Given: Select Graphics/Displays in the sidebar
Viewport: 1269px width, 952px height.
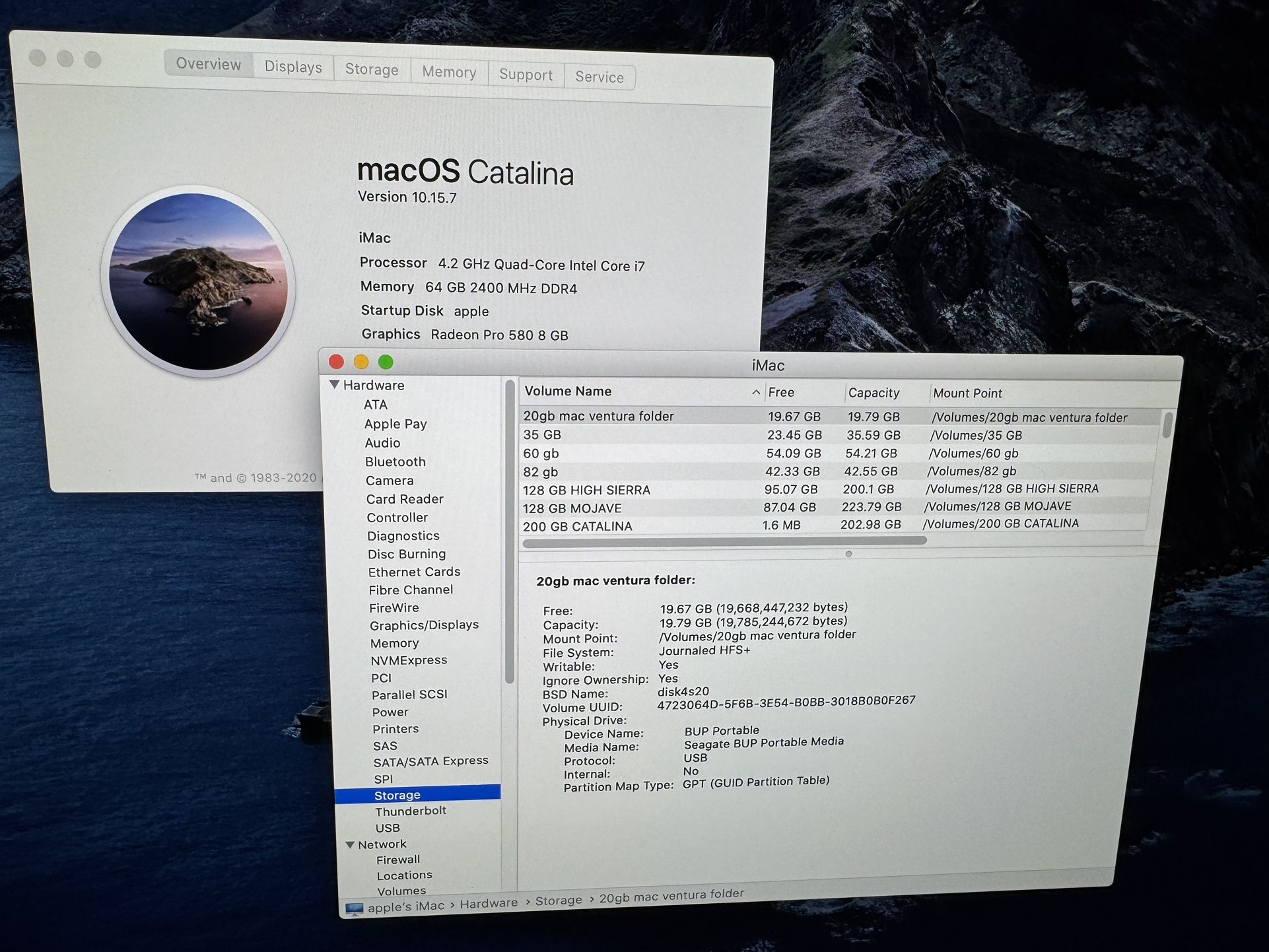Looking at the screenshot, I should (424, 625).
